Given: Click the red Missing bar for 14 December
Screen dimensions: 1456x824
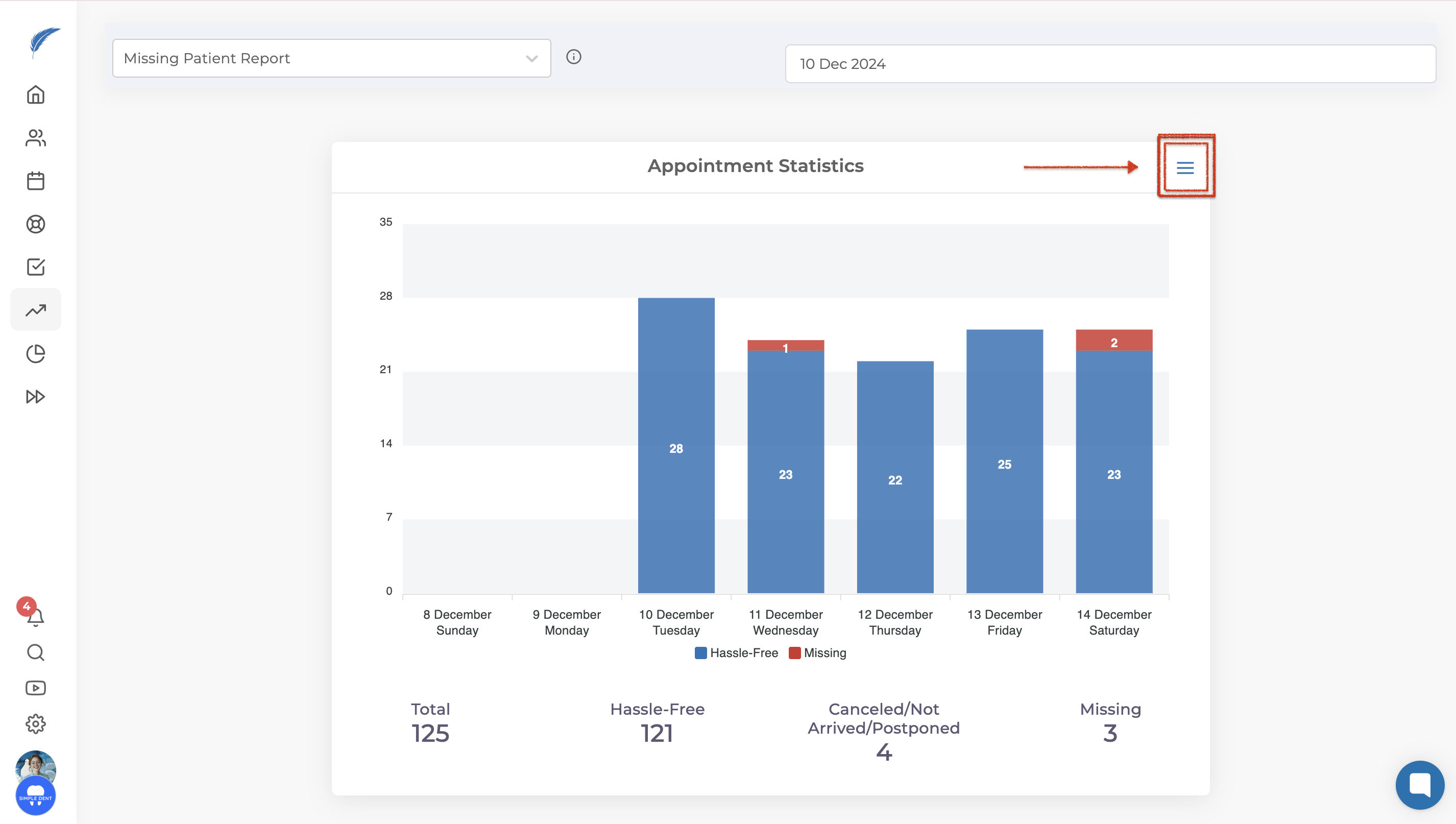Looking at the screenshot, I should pyautogui.click(x=1113, y=341).
